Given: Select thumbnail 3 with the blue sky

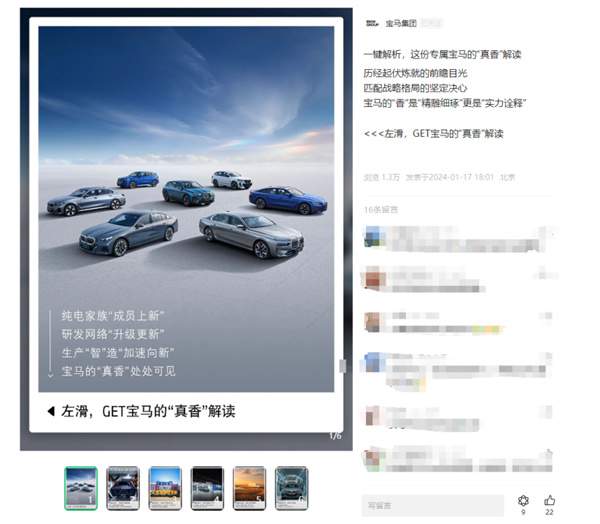Looking at the screenshot, I should tap(165, 488).
